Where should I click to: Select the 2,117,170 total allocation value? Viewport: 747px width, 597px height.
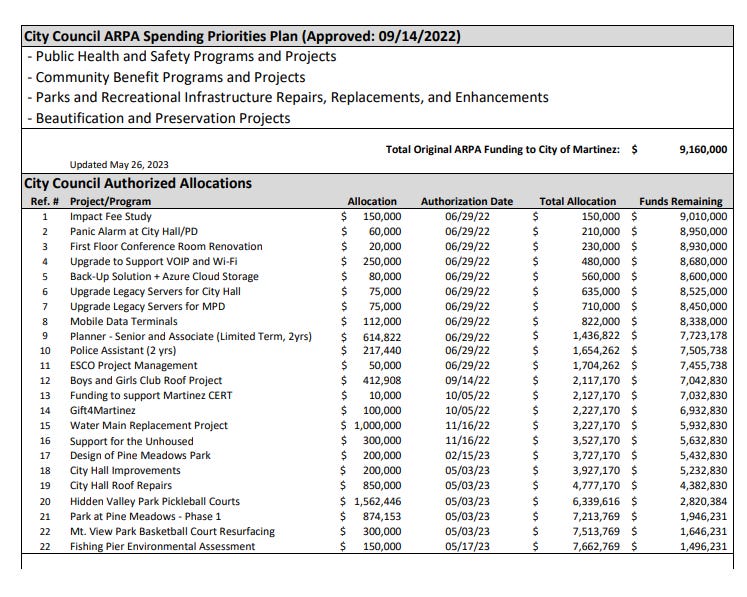click(596, 381)
